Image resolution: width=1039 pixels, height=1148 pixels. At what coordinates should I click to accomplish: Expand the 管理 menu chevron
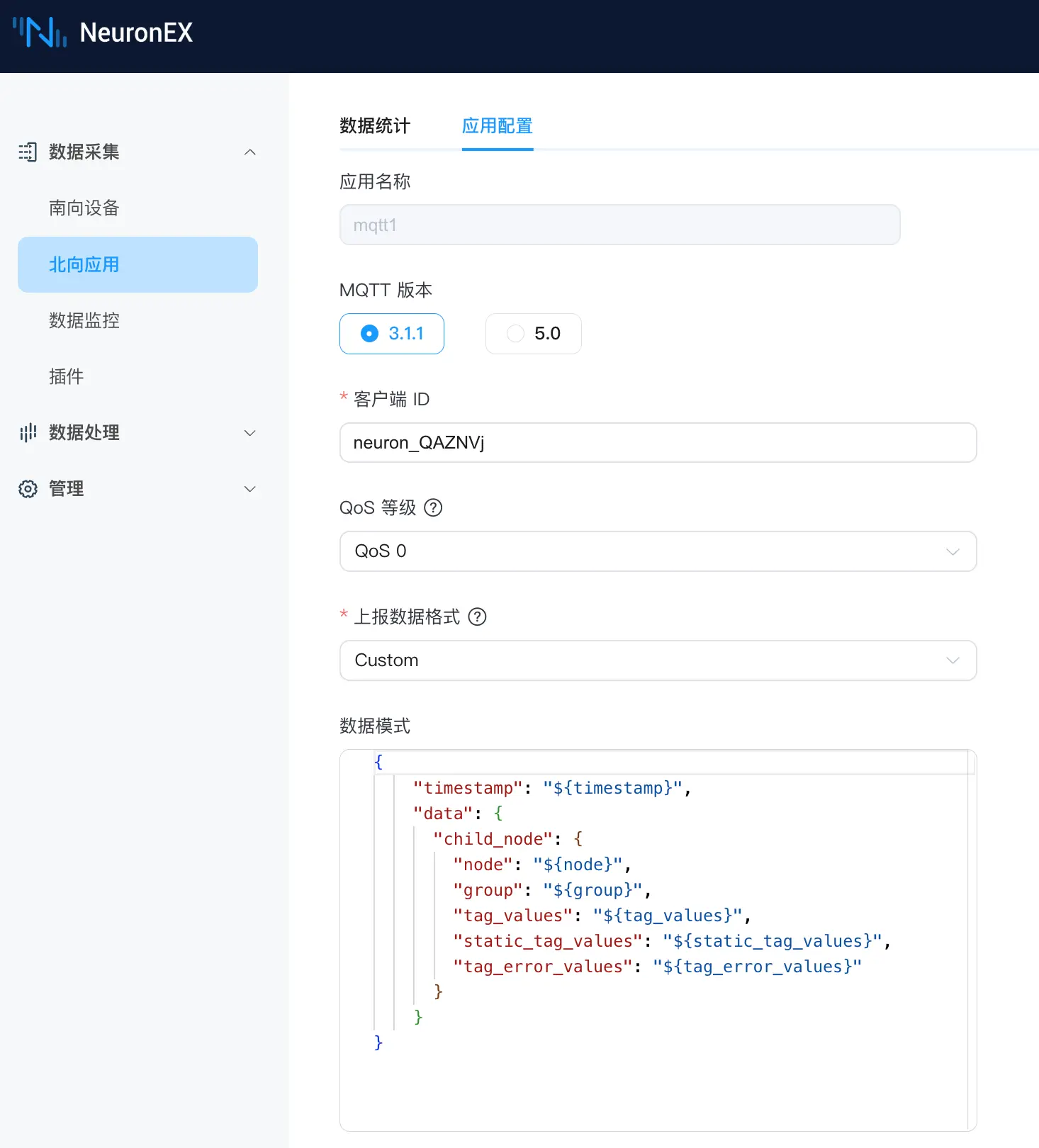coord(249,489)
